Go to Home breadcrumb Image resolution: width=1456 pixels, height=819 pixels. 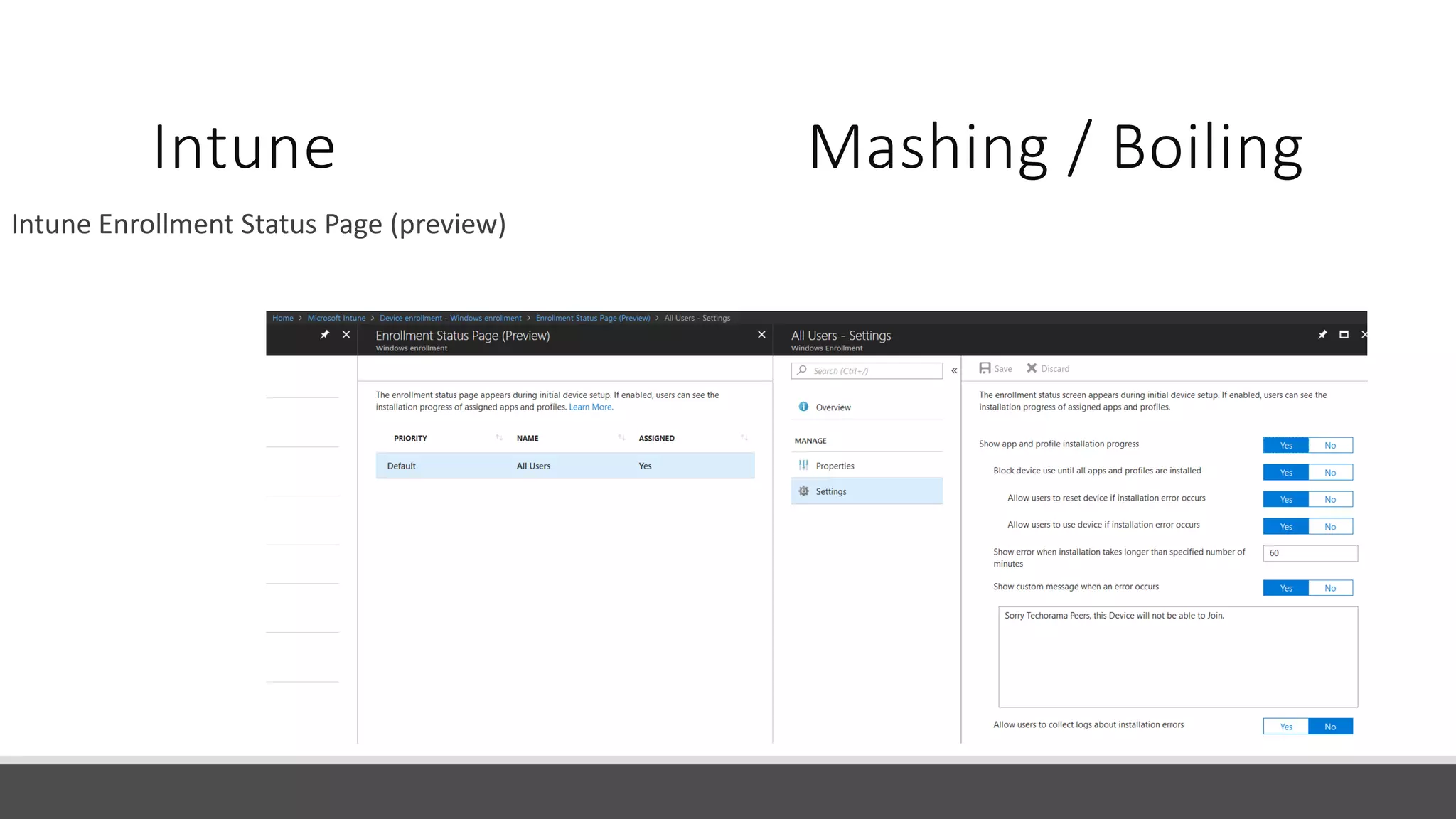pyautogui.click(x=283, y=318)
